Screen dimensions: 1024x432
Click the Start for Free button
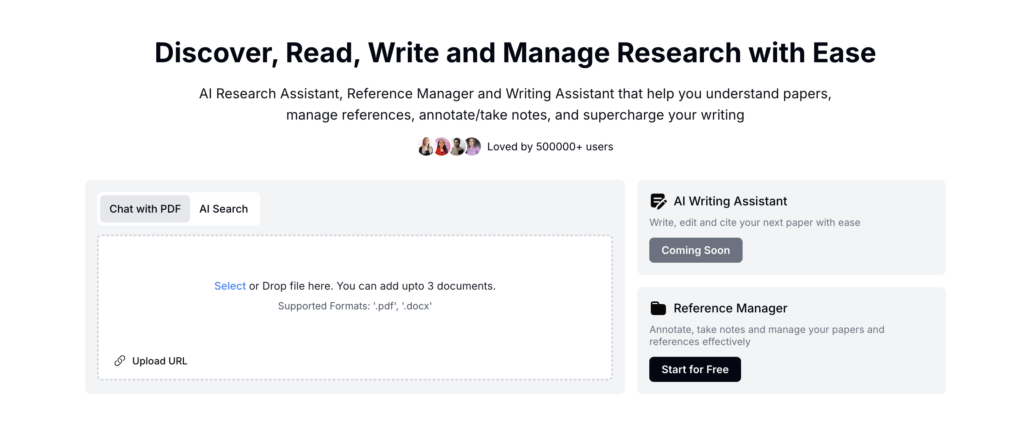695,369
